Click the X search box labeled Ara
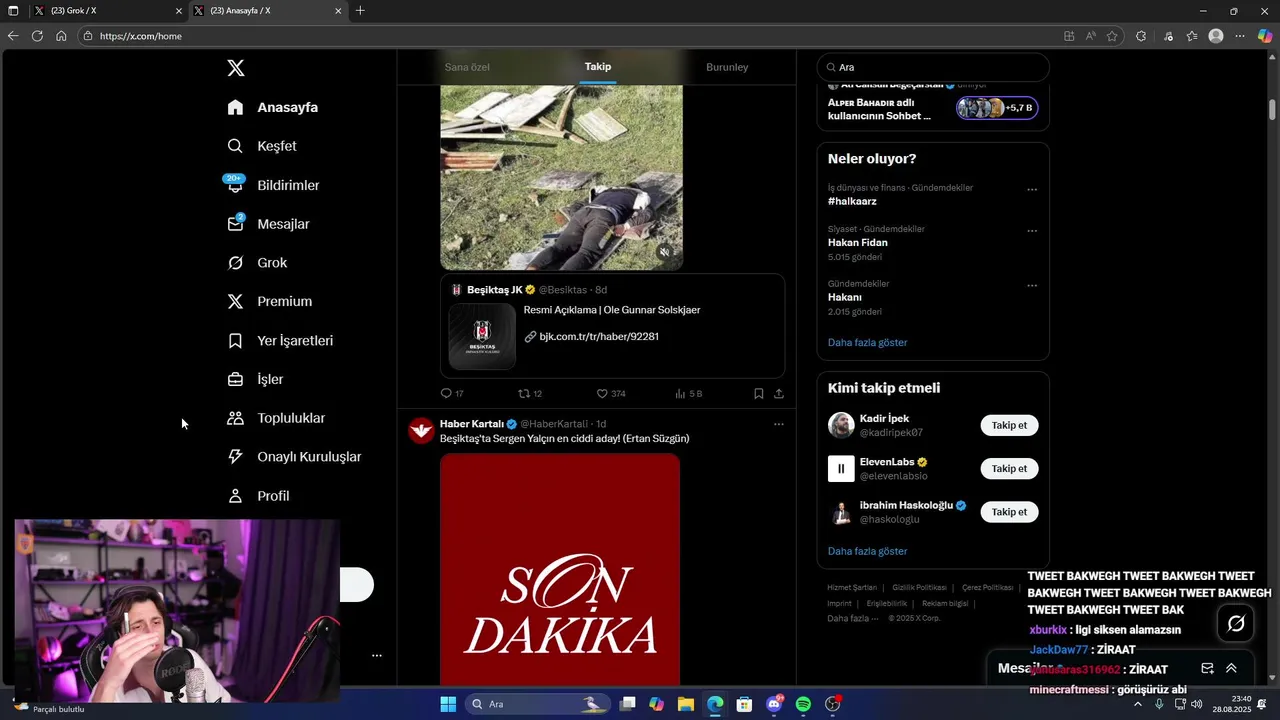The height and width of the screenshot is (720, 1280). (x=933, y=67)
